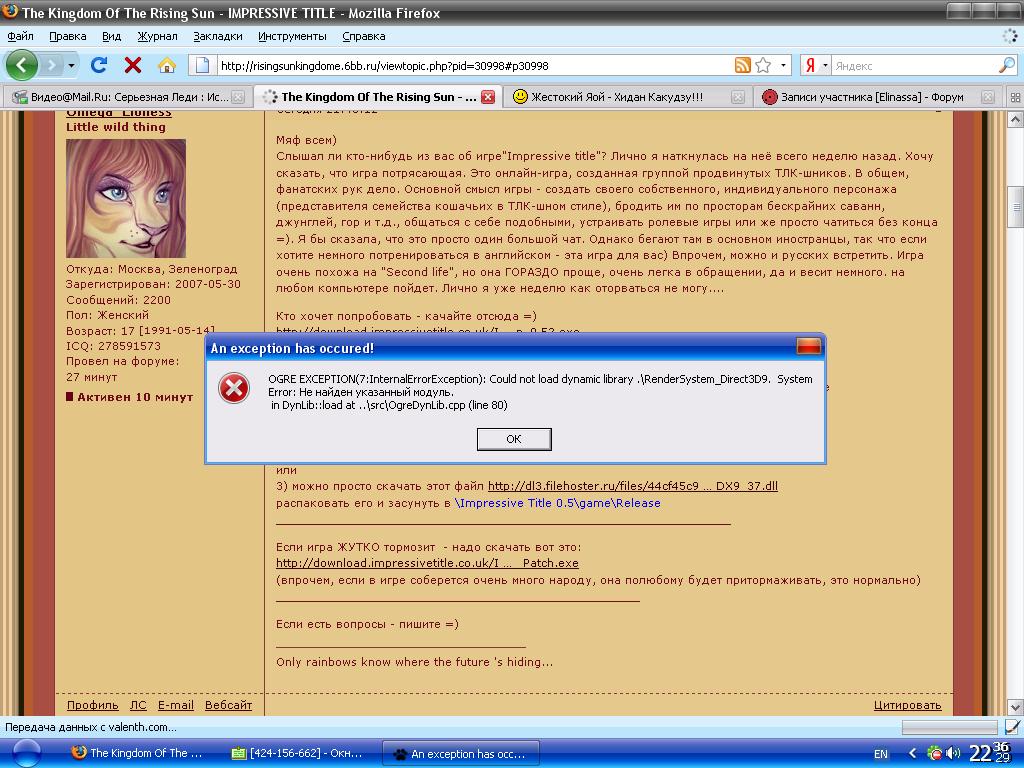Open the impressivetitle Patch.exe link
This screenshot has width=1024, height=768.
427,563
